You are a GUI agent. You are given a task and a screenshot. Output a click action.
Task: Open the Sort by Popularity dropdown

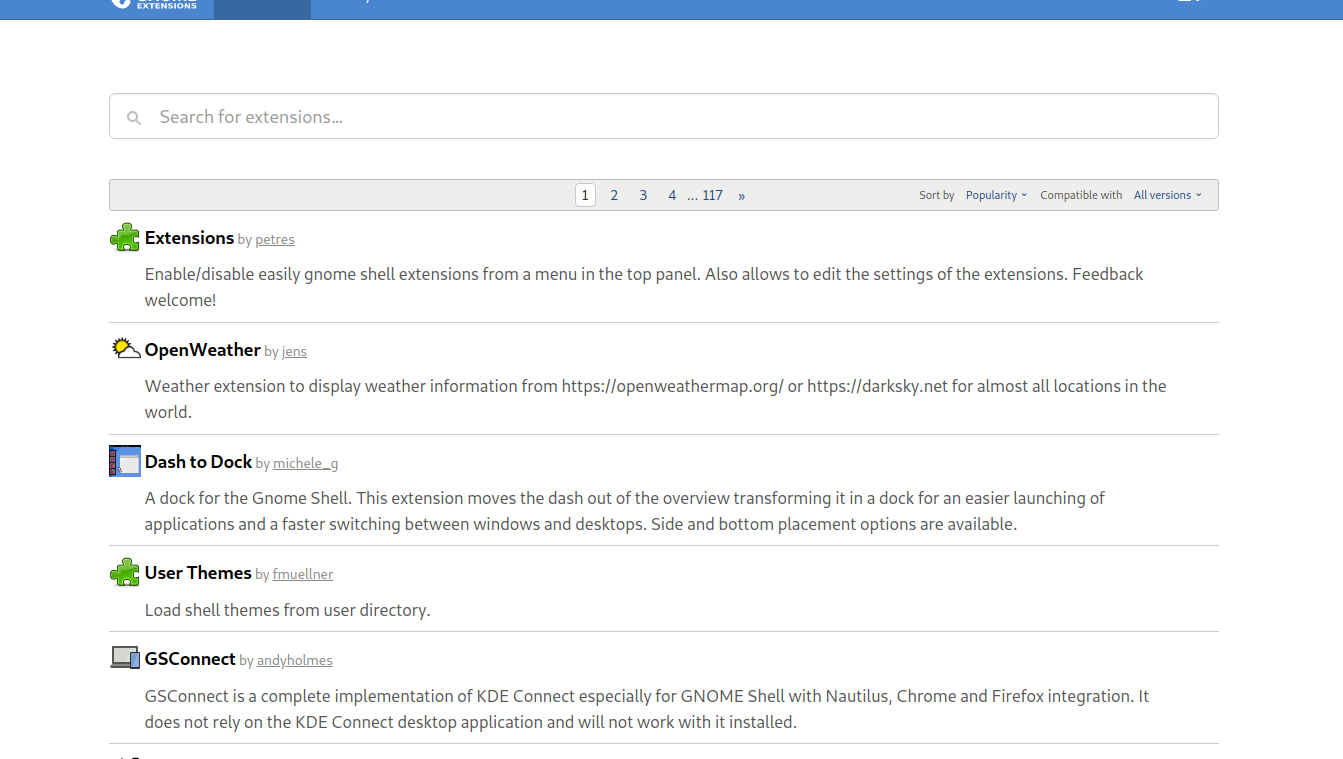(996, 195)
